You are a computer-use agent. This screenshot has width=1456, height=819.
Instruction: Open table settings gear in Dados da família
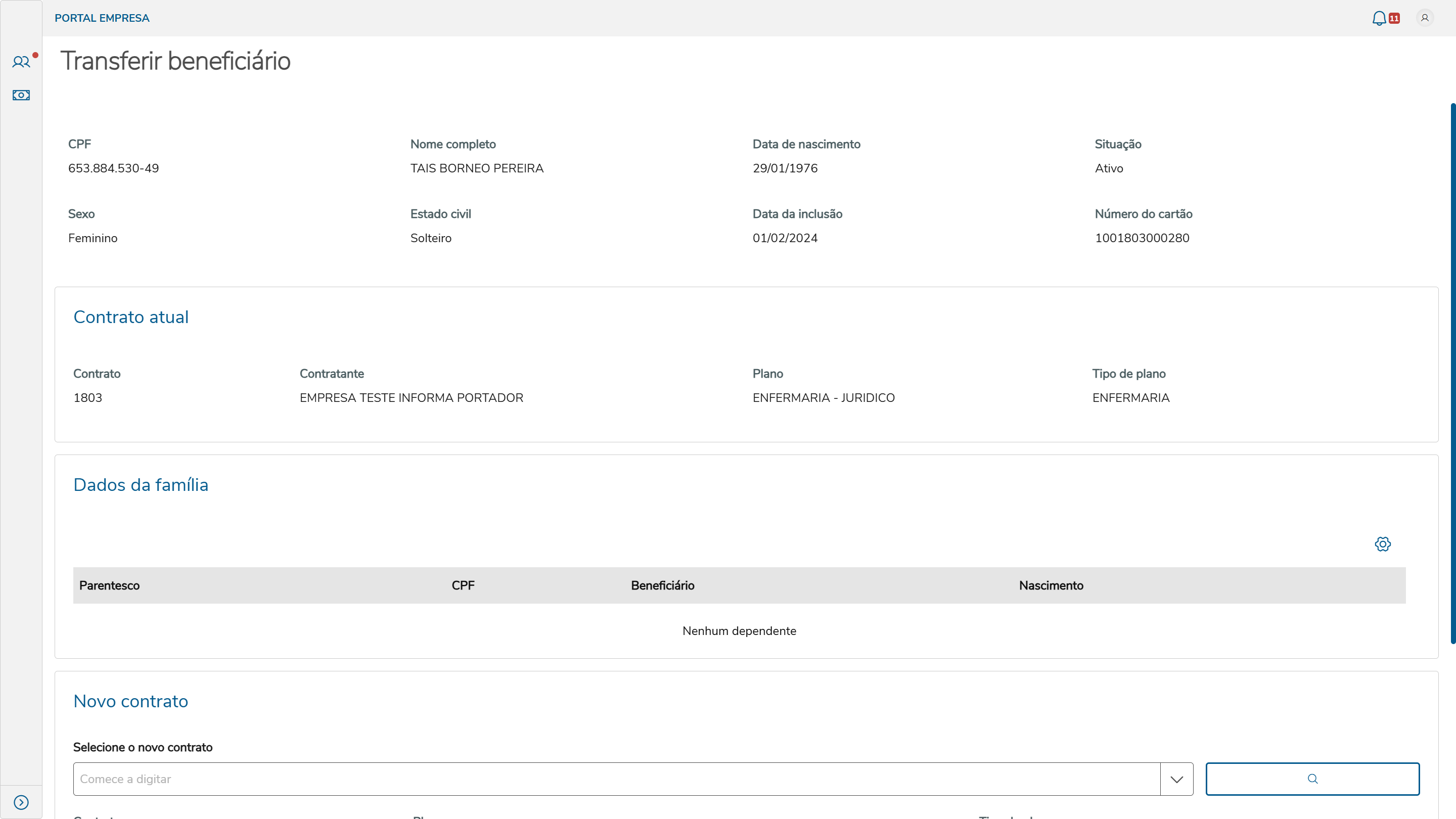tap(1383, 544)
